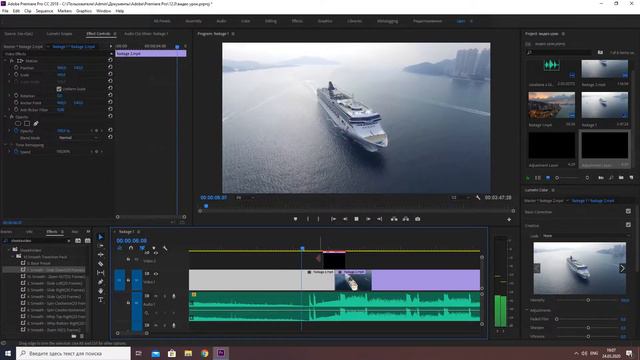Open the Look dropdown in Lumetri

click(586, 236)
